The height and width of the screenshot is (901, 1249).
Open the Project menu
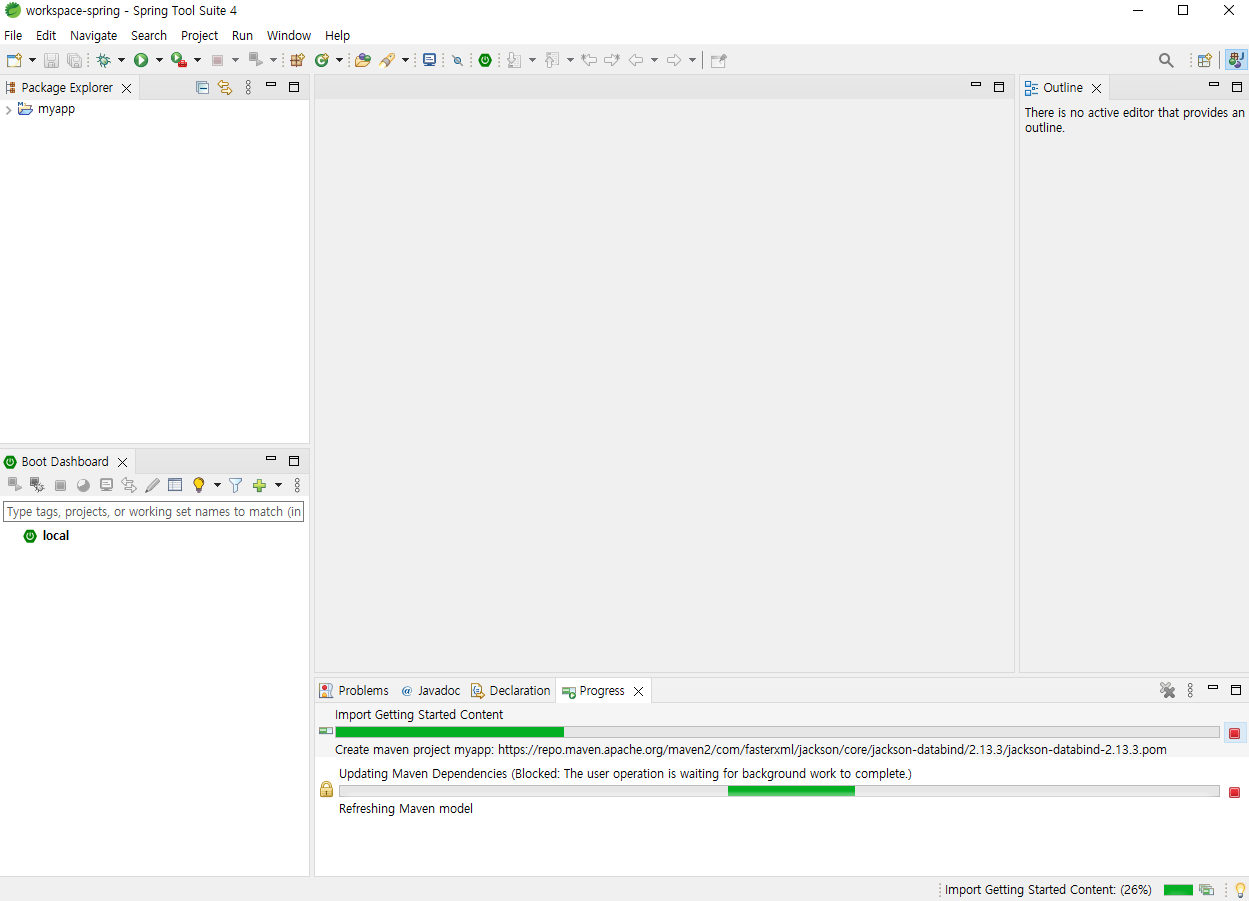(199, 35)
